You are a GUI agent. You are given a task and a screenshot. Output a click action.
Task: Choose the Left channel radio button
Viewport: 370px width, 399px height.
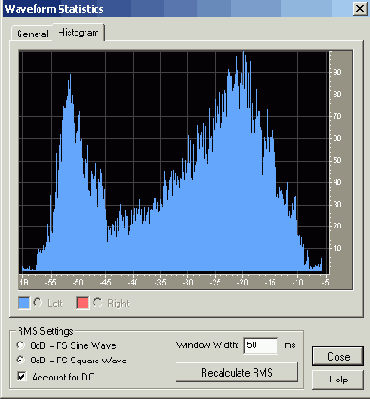(38, 303)
